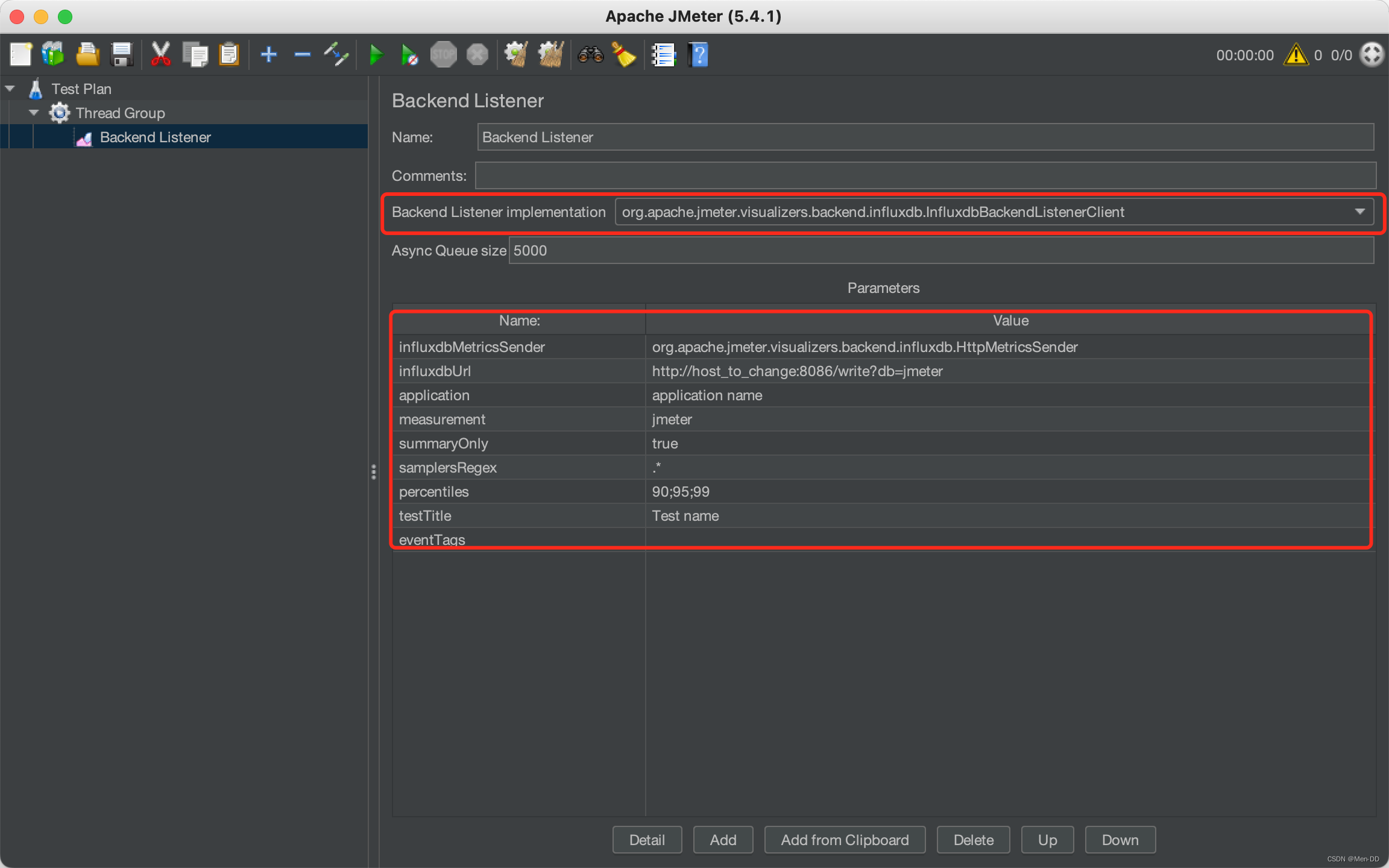The width and height of the screenshot is (1389, 868).
Task: Click the 00:00:00 elapsed time display
Action: [x=1244, y=55]
